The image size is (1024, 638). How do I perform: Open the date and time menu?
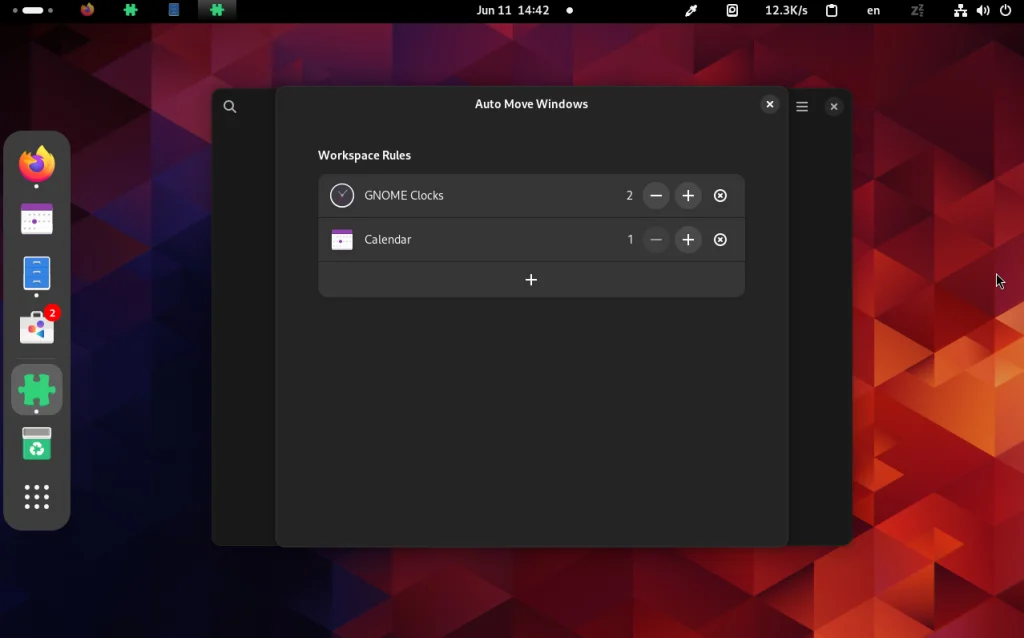coord(513,11)
